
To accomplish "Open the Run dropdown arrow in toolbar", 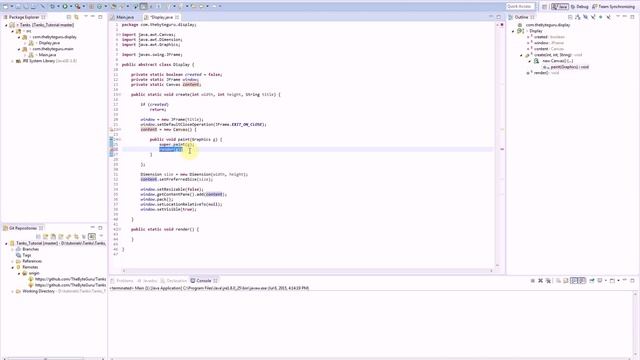I will (71, 6).
